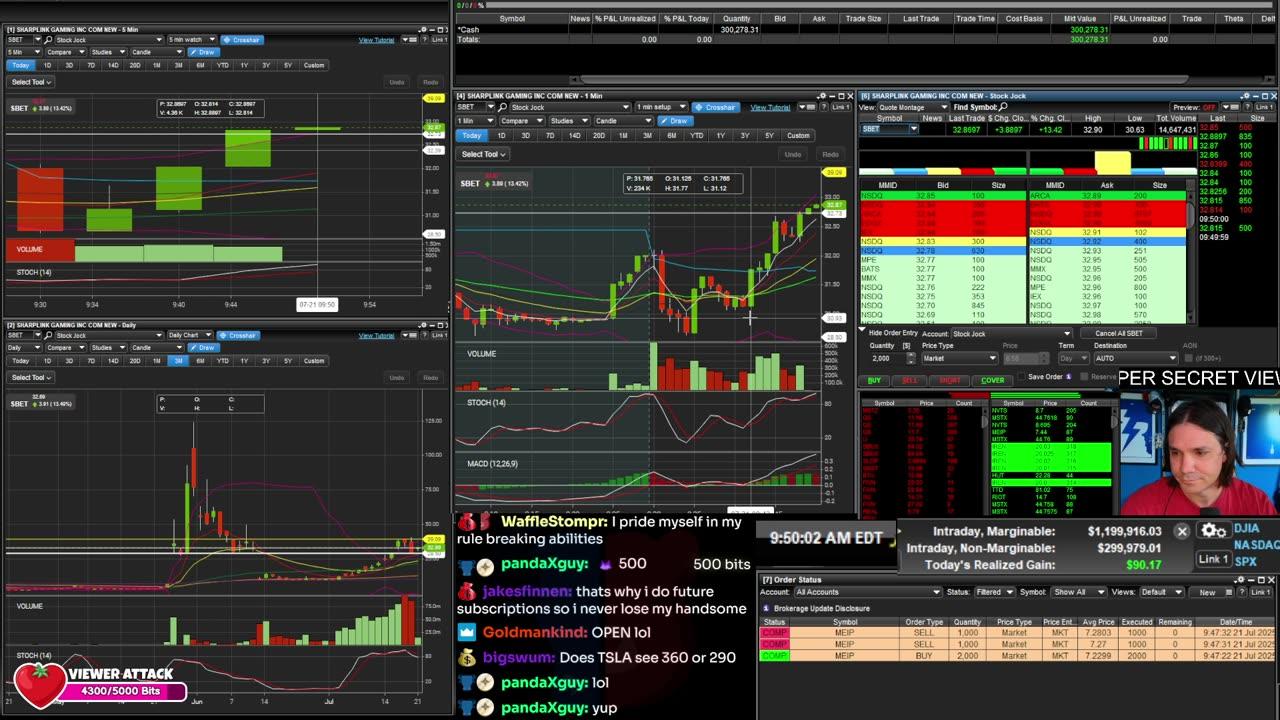The image size is (1280, 720).
Task: Open Price Type Market dropdown
Action: click(960, 358)
